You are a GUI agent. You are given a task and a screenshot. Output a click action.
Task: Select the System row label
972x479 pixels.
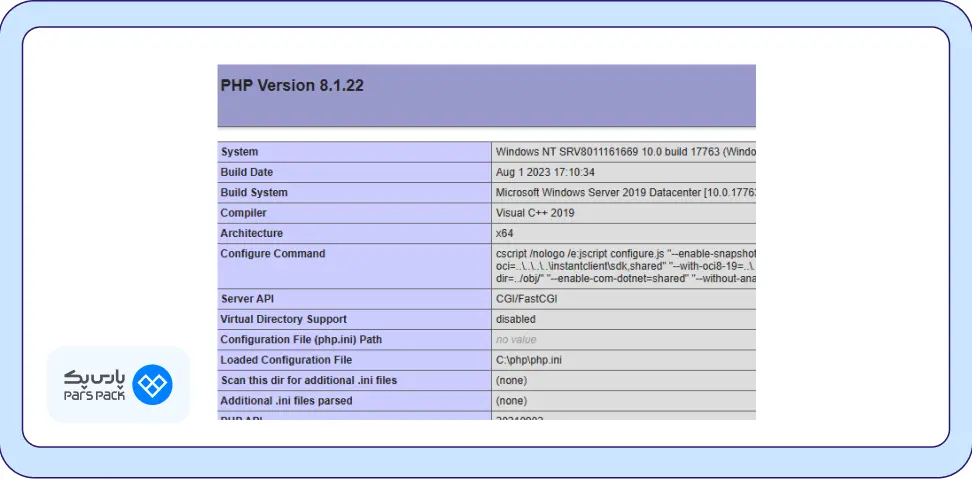click(x=239, y=152)
